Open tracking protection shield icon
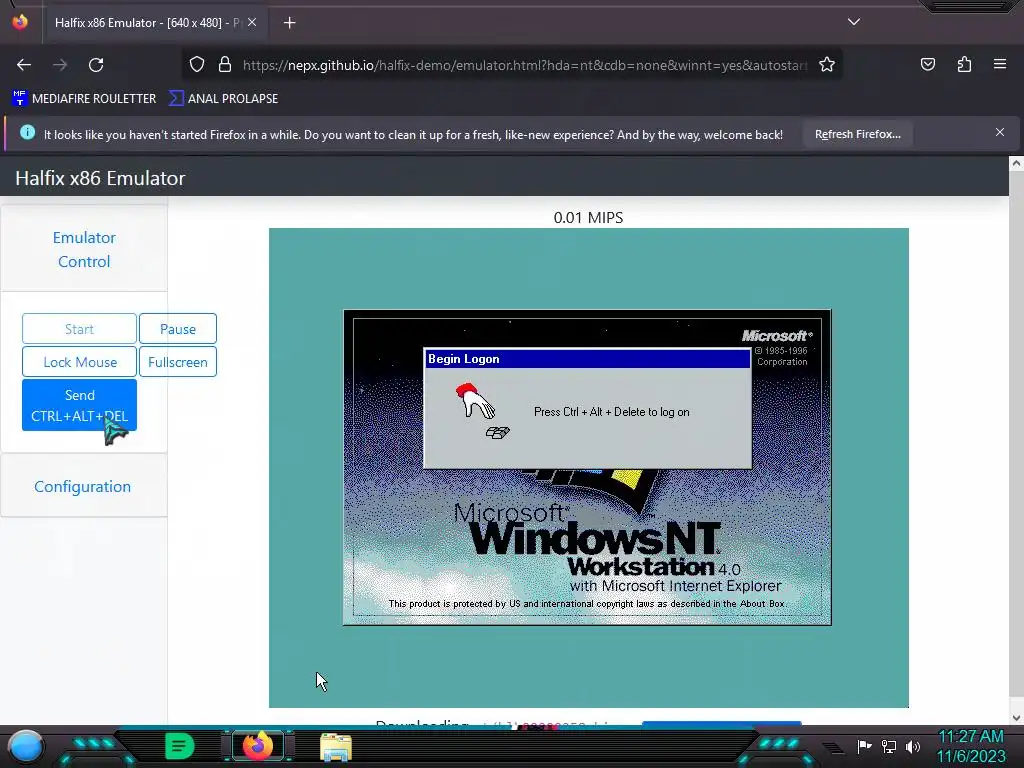 (x=197, y=65)
